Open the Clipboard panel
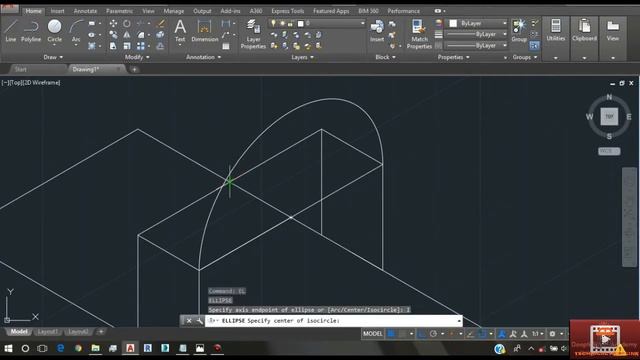 584,30
